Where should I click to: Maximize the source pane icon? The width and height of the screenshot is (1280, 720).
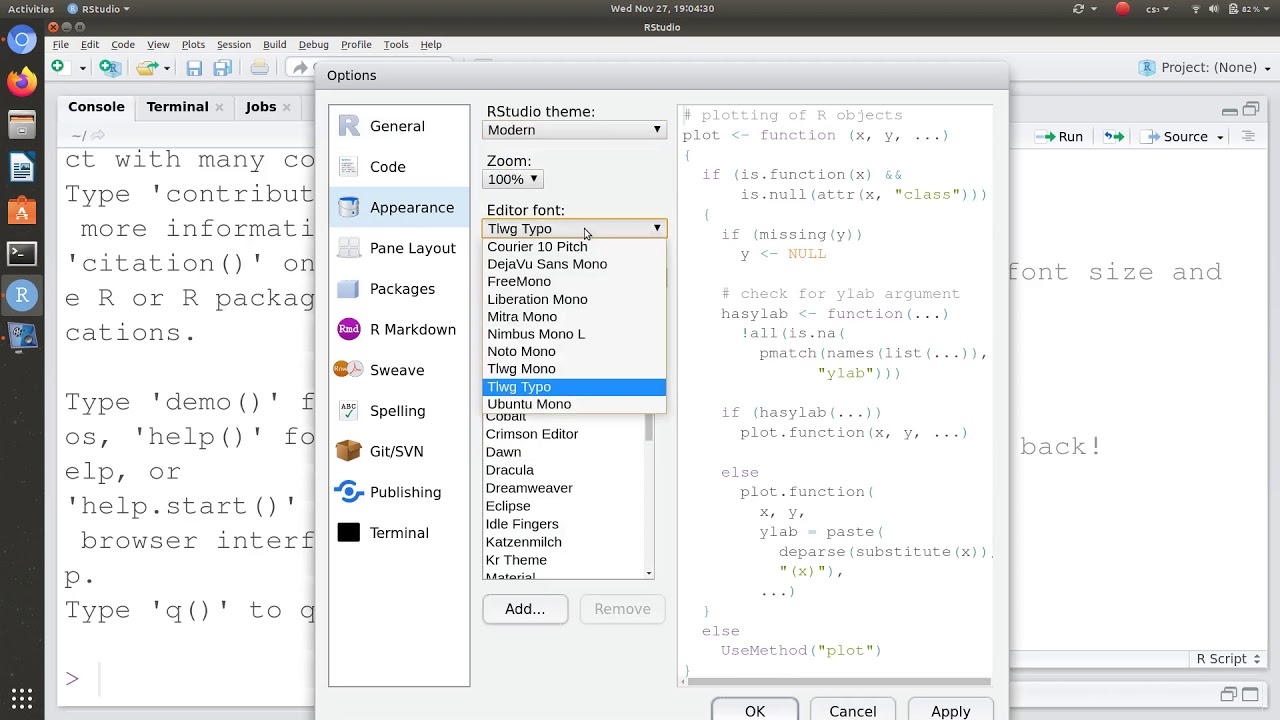click(1253, 111)
